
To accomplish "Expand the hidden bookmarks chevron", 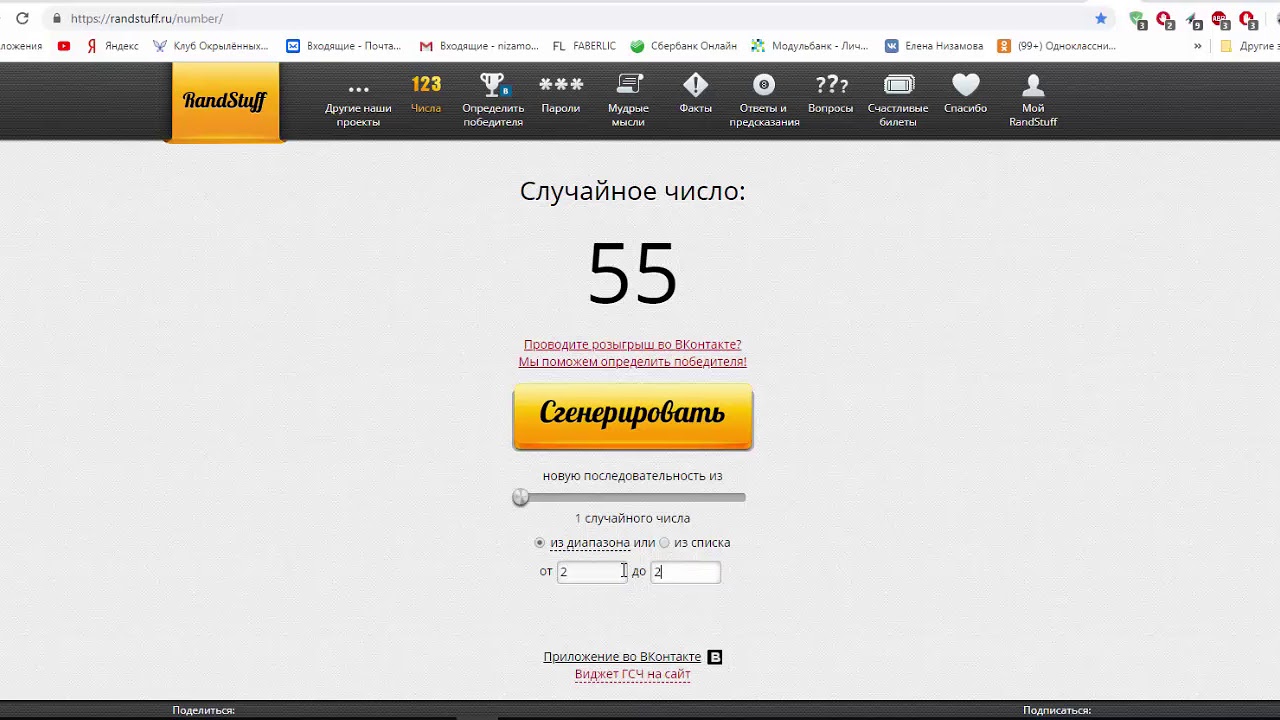I will [1198, 46].
